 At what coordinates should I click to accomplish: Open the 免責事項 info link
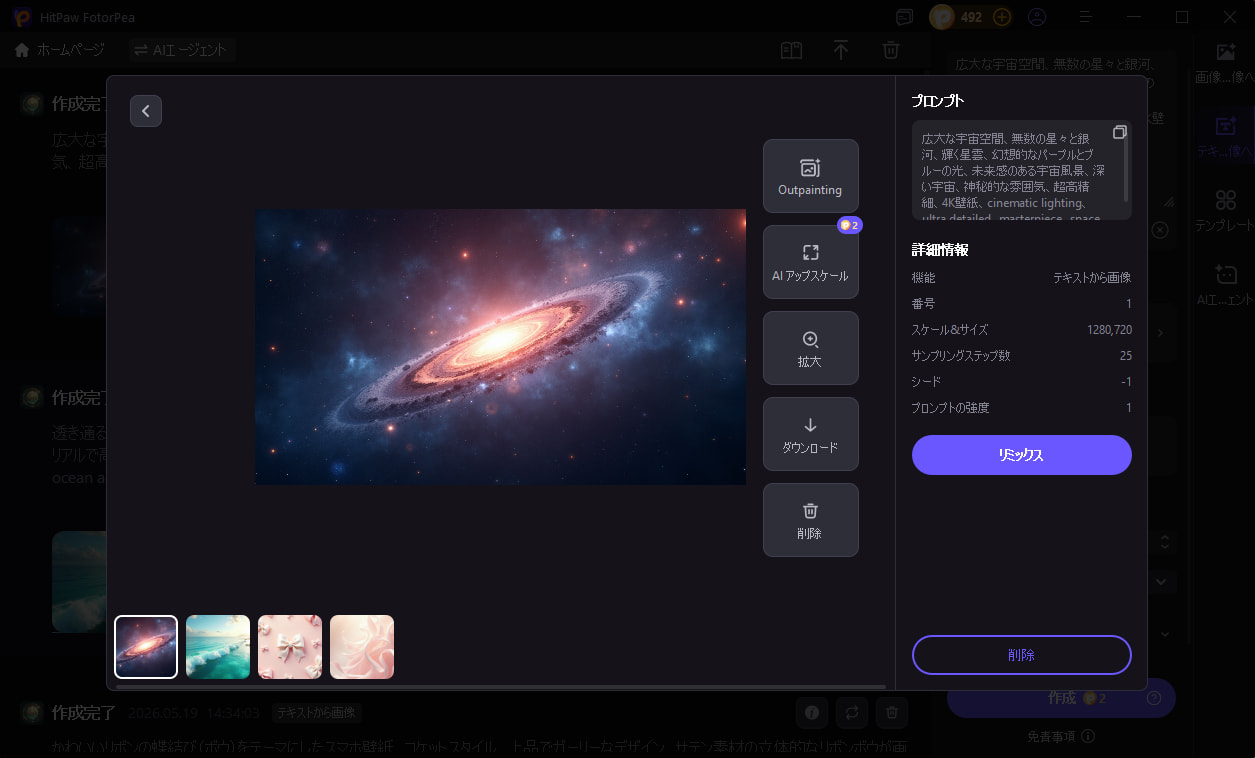[x=1060, y=736]
